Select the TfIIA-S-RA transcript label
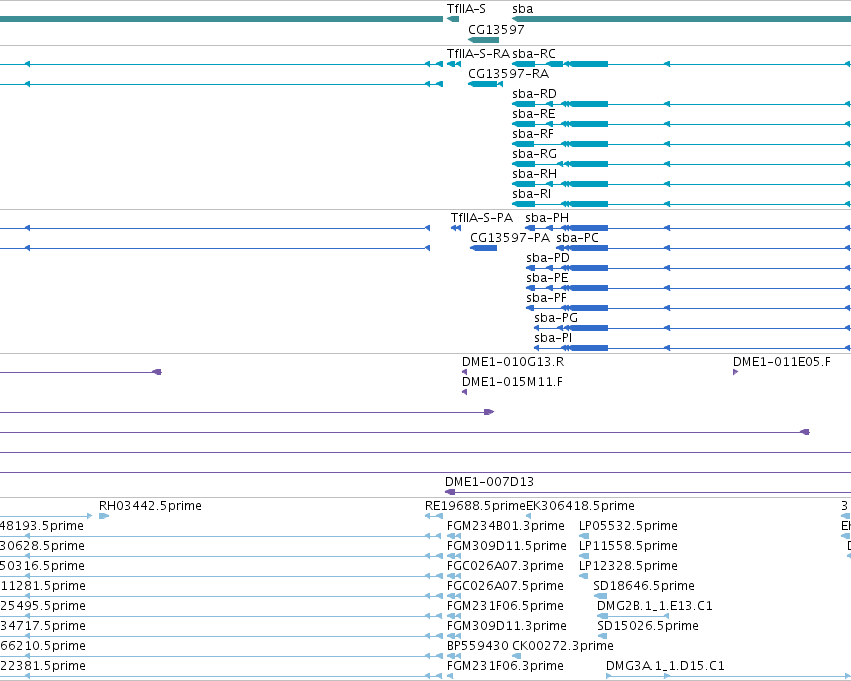Viewport: 851px width, 681px height. (478, 54)
